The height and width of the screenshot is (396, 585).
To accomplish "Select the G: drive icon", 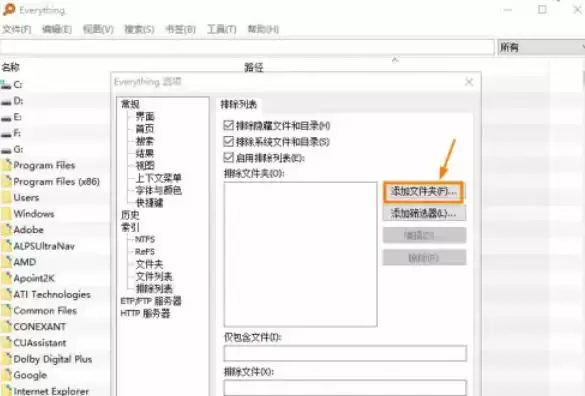I will [x=6, y=150].
